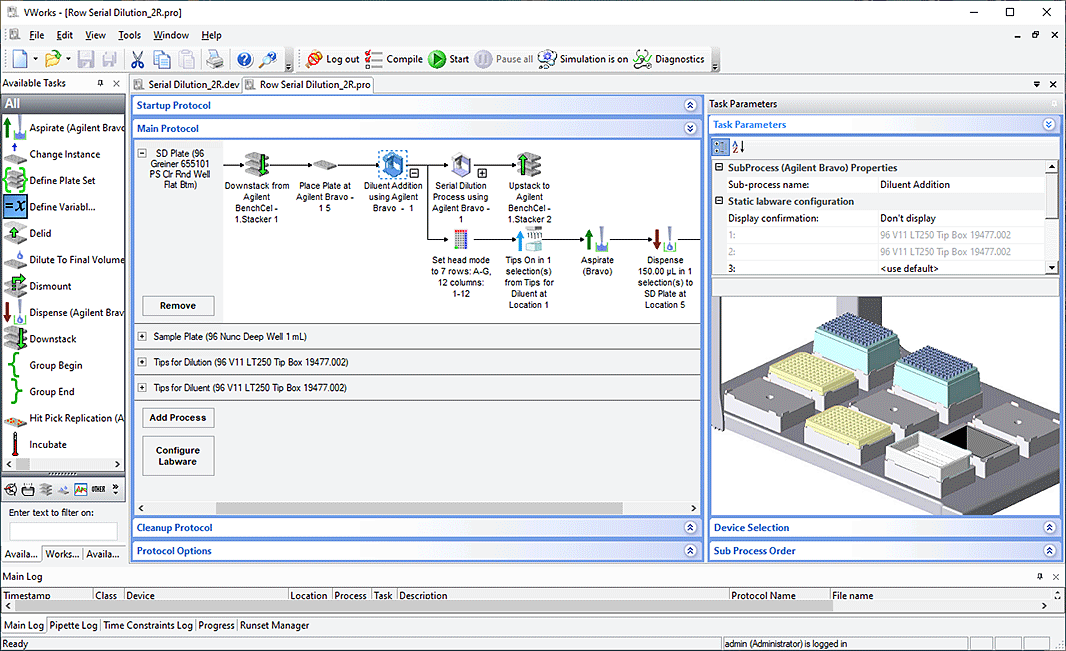Expand the Device Selection section
1066x651 pixels.
[x=1049, y=528]
